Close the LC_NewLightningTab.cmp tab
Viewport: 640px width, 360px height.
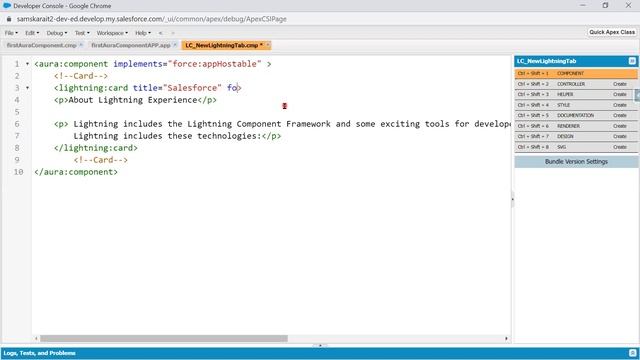pyautogui.click(x=268, y=45)
